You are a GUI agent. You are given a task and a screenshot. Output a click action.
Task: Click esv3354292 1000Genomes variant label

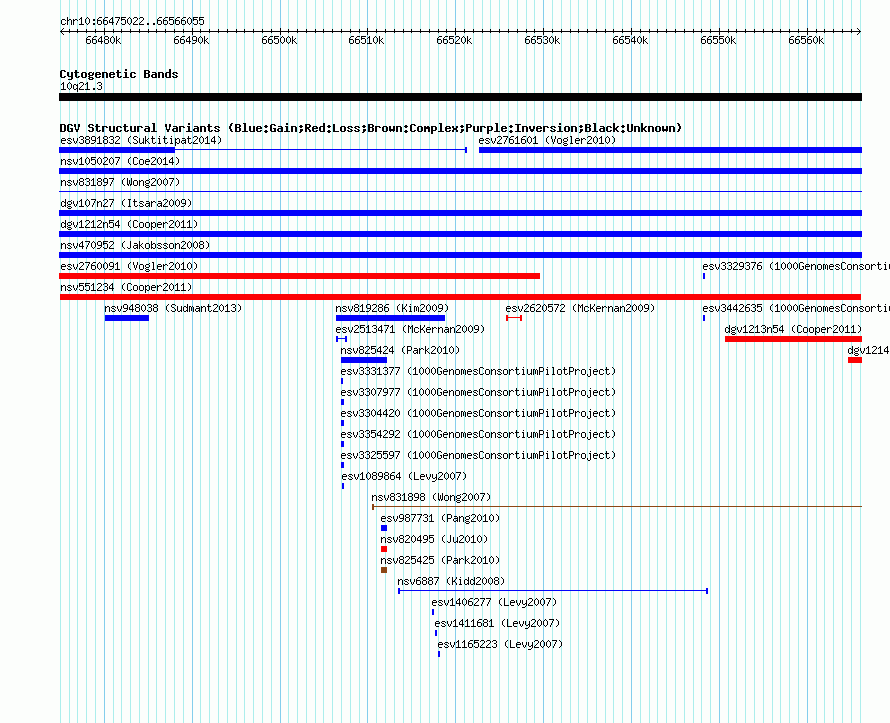tap(478, 434)
